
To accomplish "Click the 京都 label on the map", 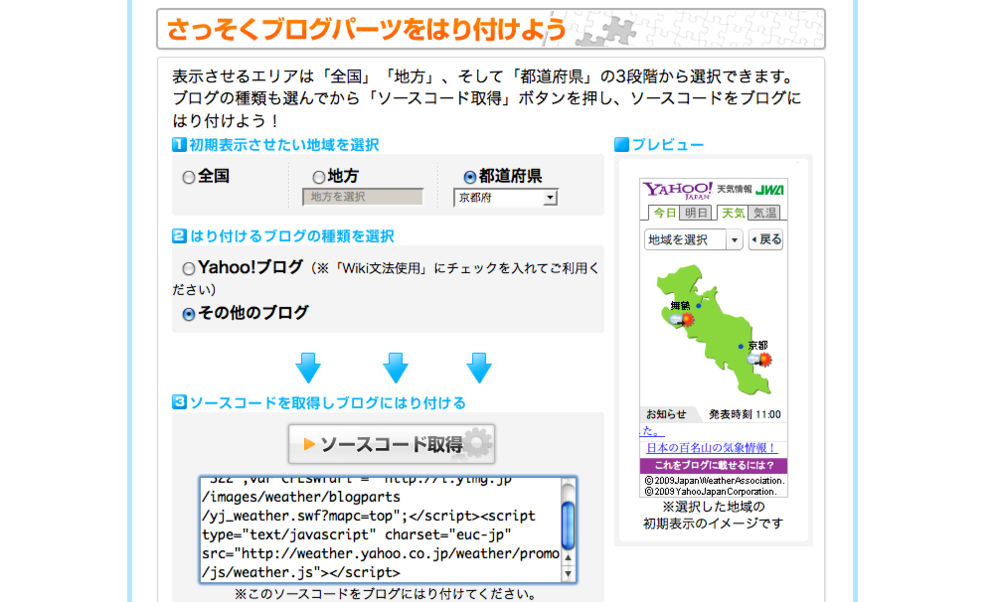I will (x=758, y=346).
